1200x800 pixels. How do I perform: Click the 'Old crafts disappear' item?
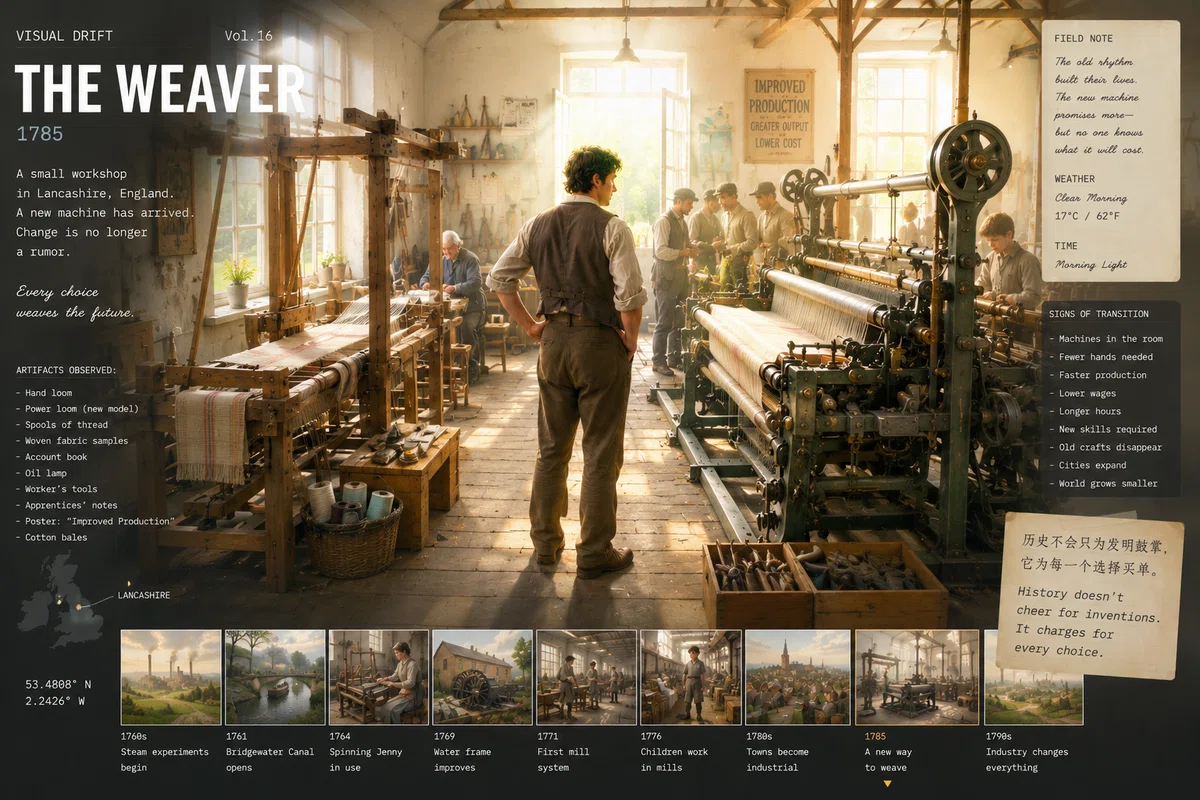1105,447
